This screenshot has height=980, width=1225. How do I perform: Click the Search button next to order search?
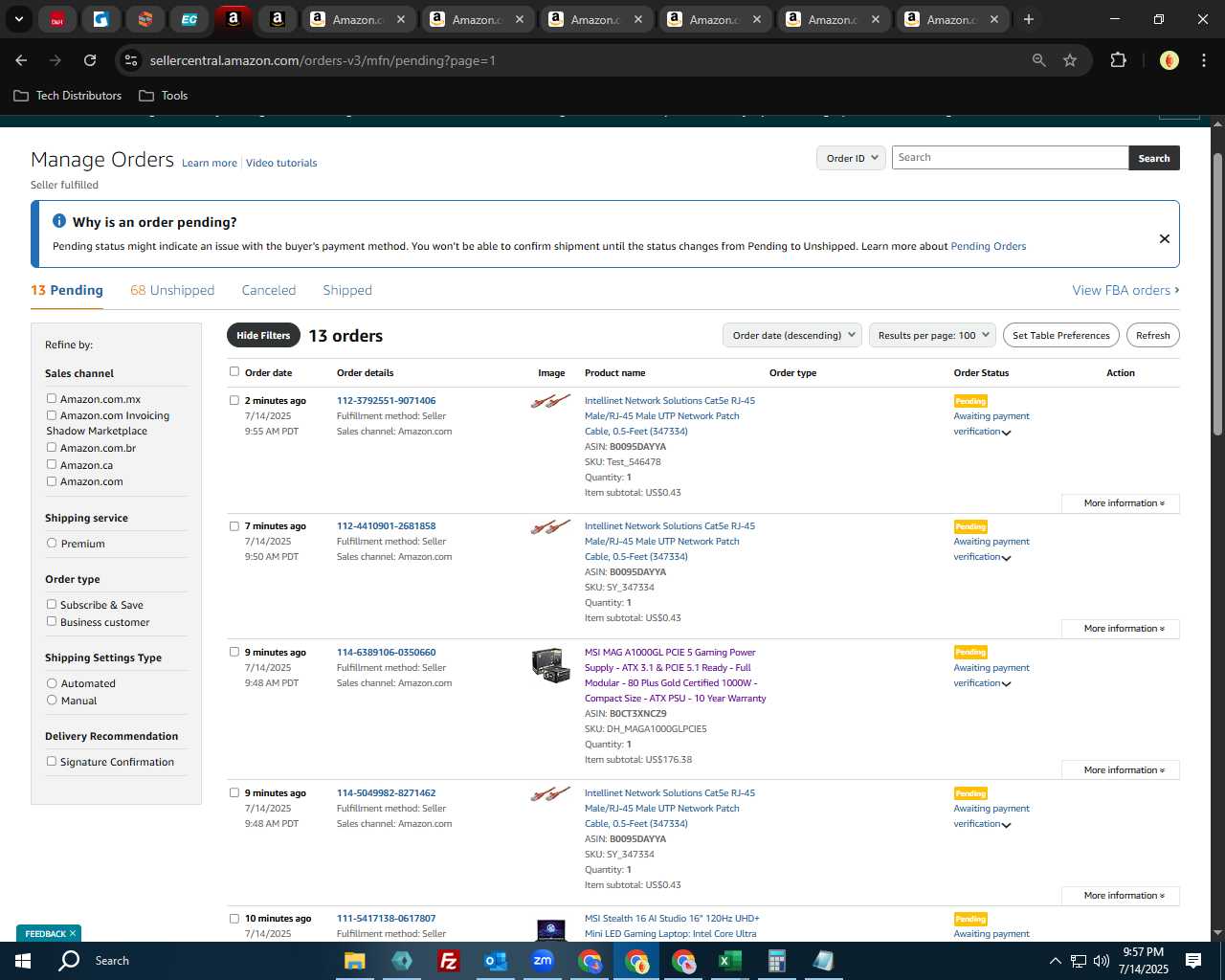pos(1154,158)
